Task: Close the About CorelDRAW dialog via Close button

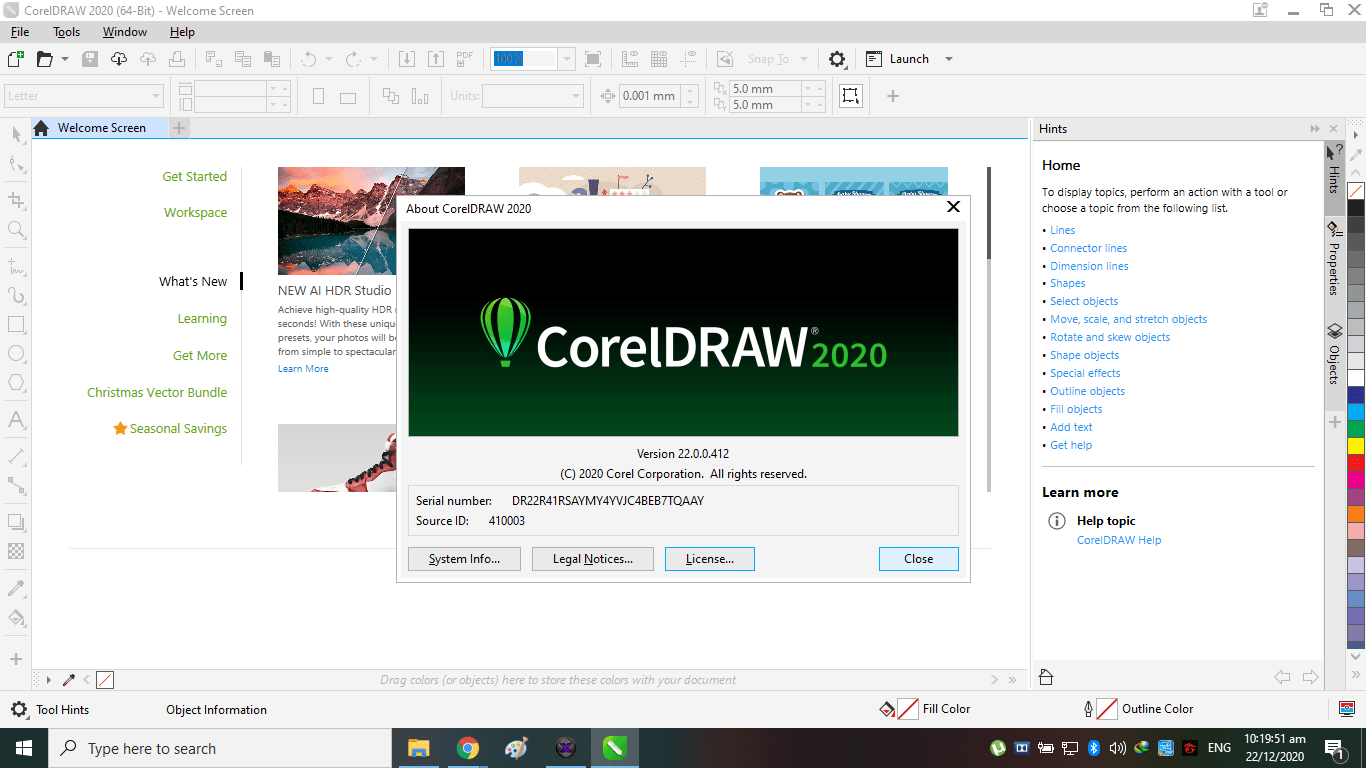Action: (919, 559)
